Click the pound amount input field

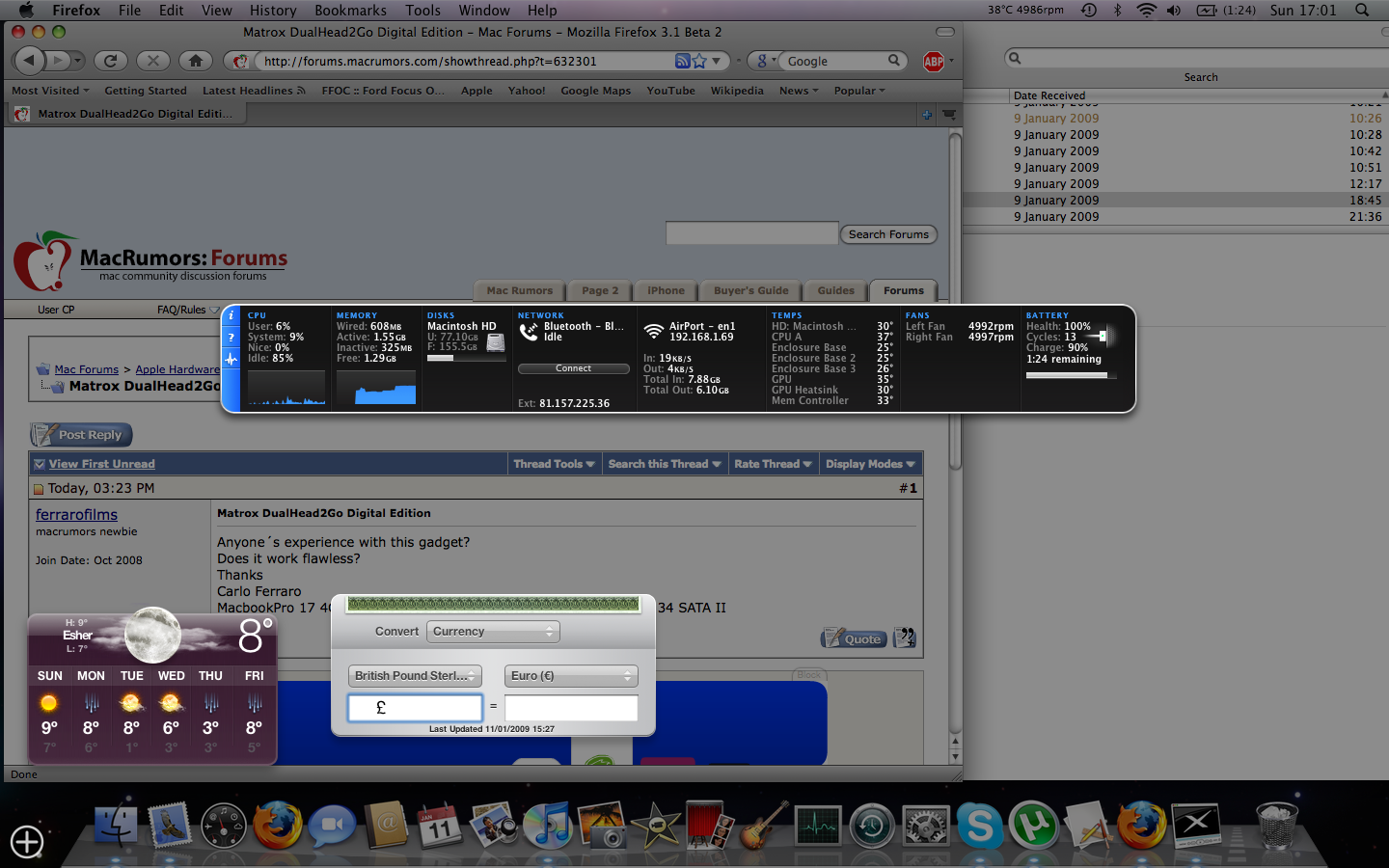pos(415,708)
